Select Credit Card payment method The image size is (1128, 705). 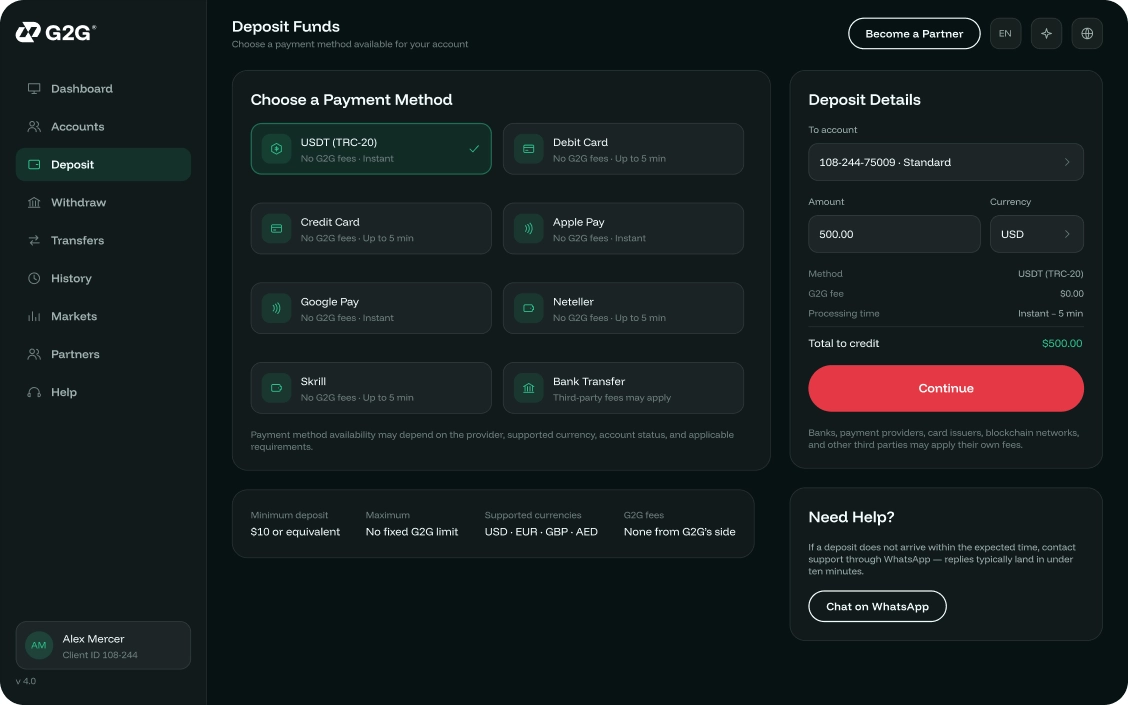click(x=371, y=229)
